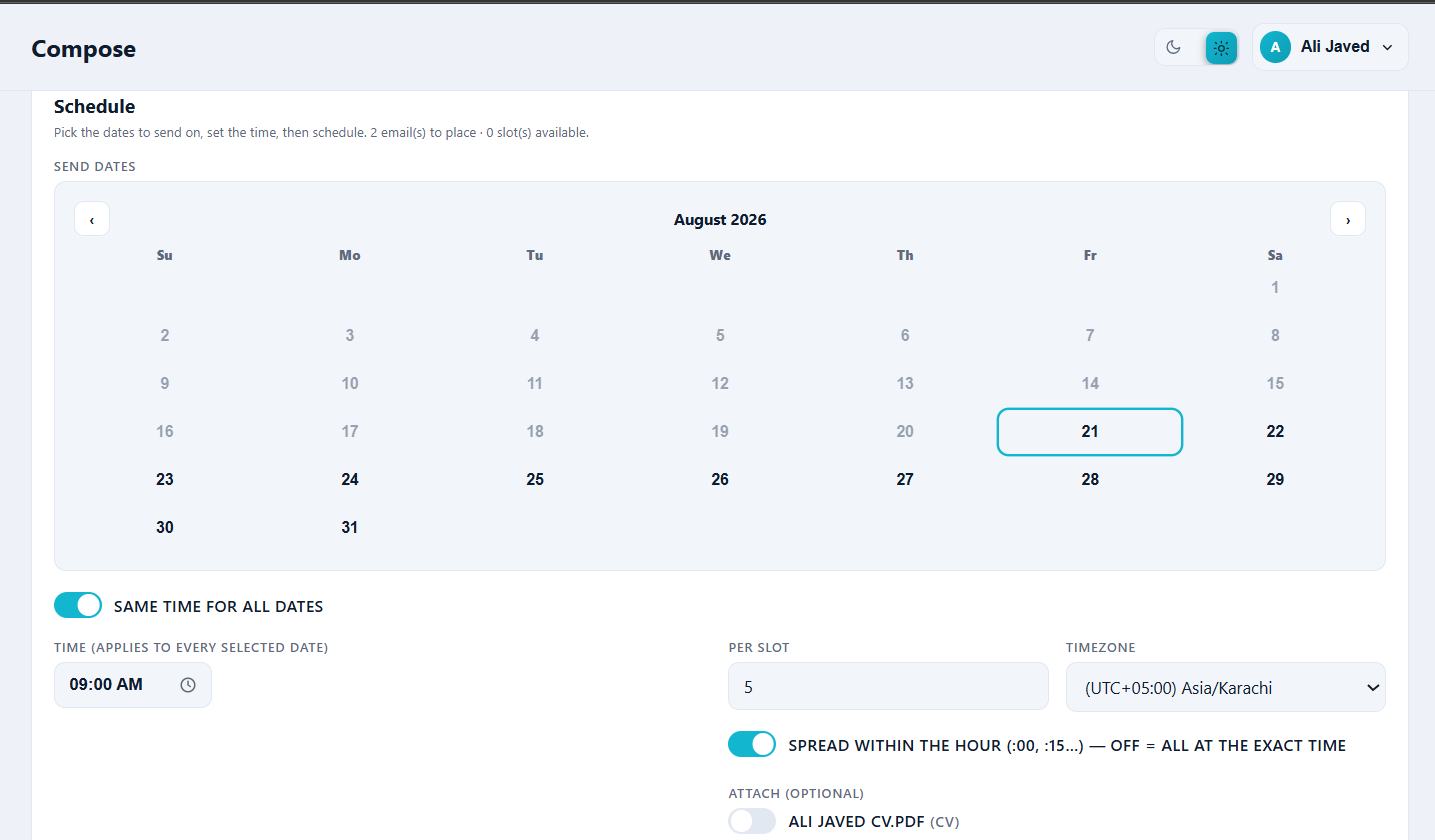This screenshot has width=1435, height=840.
Task: Switch to dark mode moon icon
Action: click(1174, 48)
